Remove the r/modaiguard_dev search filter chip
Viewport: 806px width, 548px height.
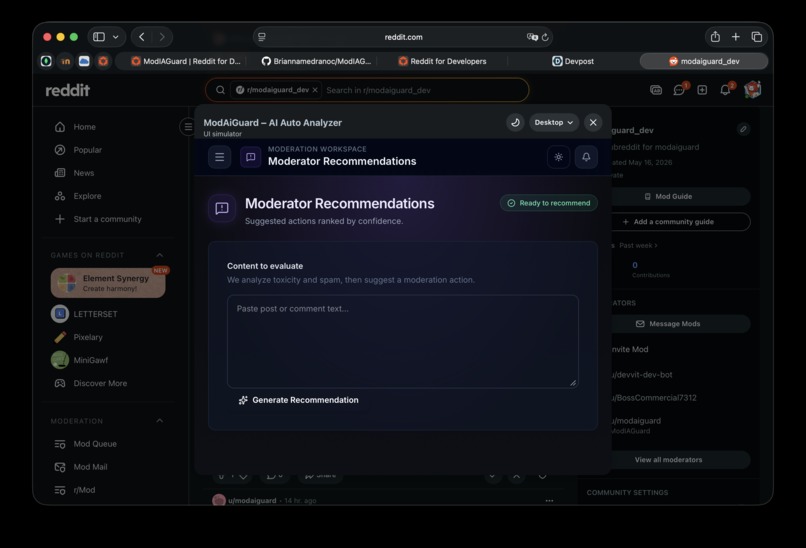click(315, 90)
